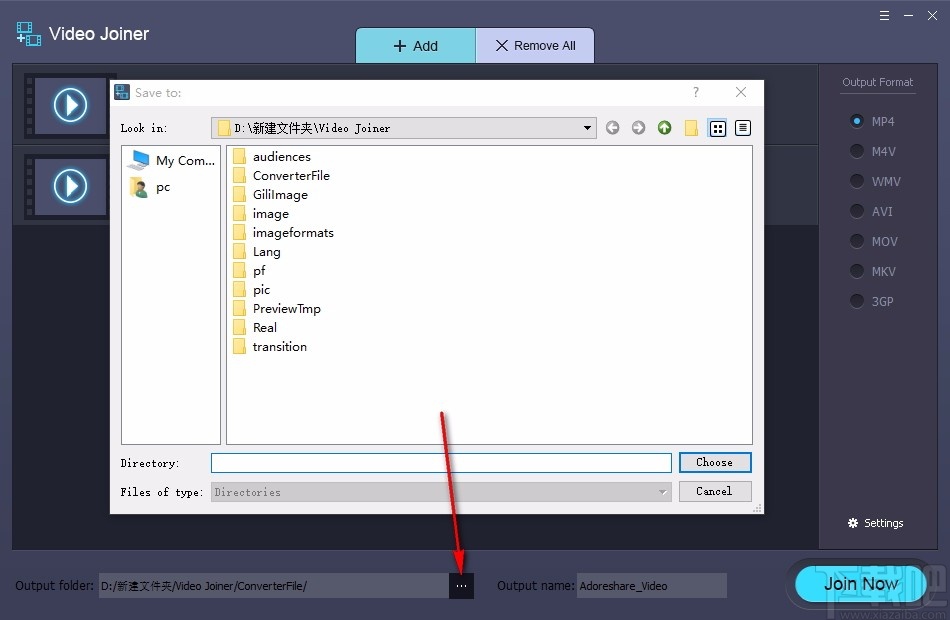Switch to detail view mode
The height and width of the screenshot is (620, 950).
pos(741,128)
